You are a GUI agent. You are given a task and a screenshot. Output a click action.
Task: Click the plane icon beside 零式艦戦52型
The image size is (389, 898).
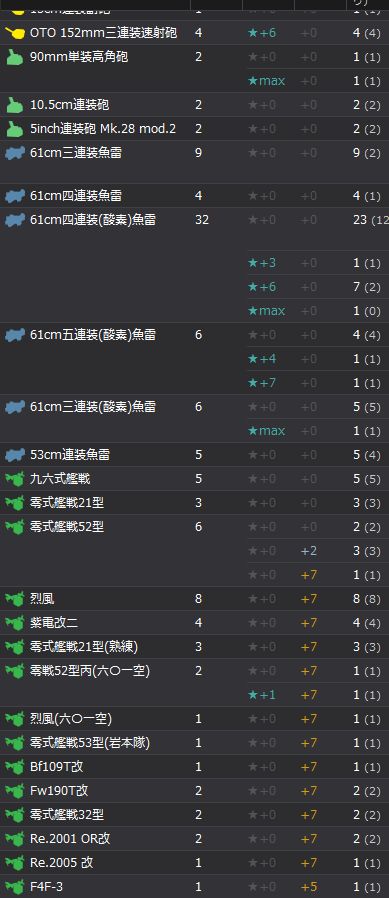pyautogui.click(x=15, y=527)
